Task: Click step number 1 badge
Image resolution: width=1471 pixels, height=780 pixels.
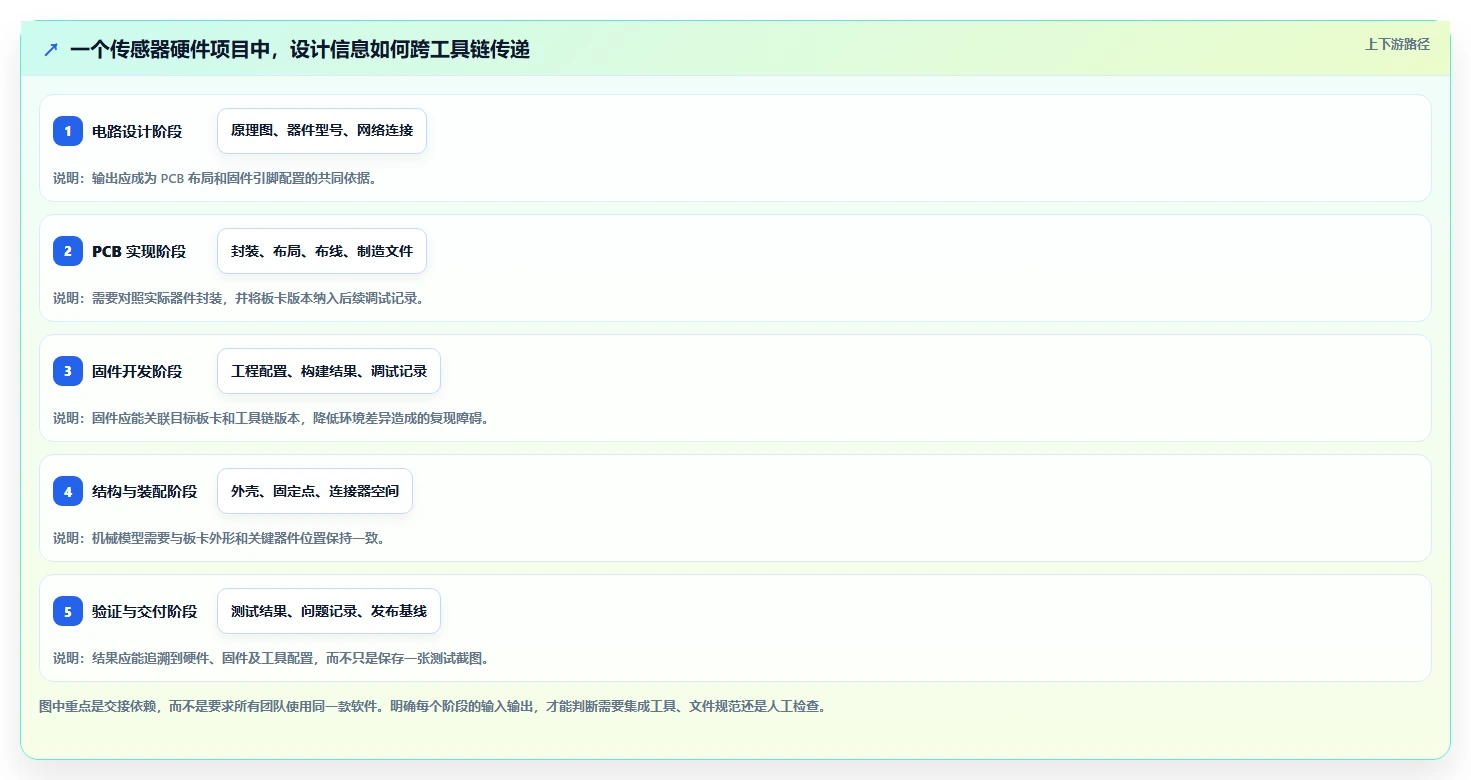Action: [x=68, y=131]
